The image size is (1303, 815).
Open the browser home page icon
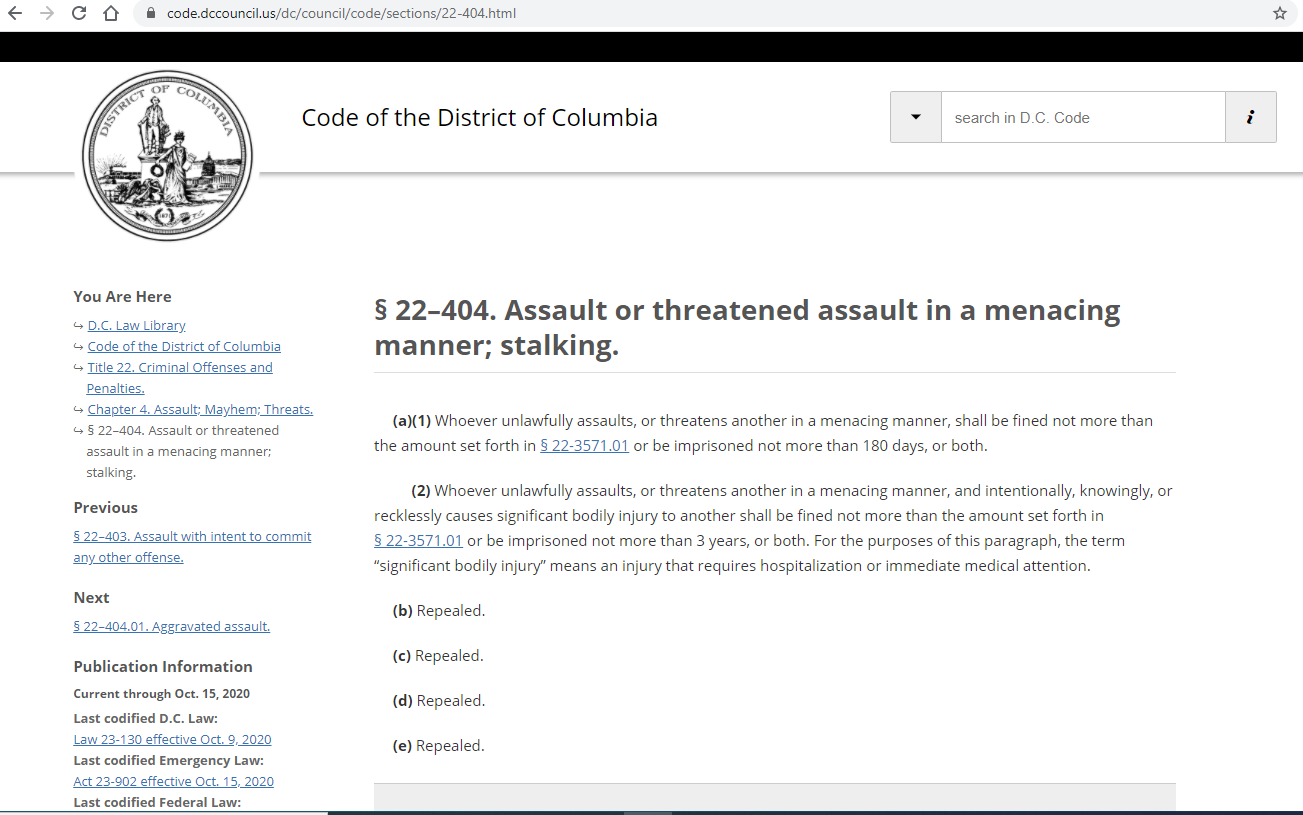tap(112, 14)
